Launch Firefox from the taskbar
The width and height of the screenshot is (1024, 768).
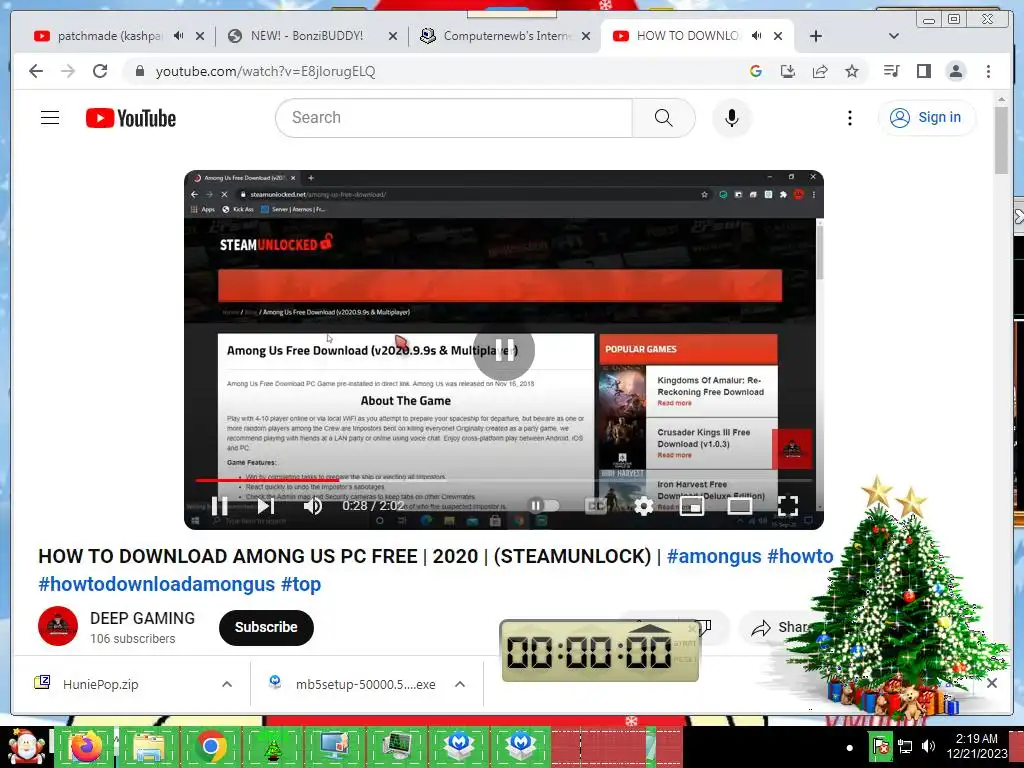(86, 747)
